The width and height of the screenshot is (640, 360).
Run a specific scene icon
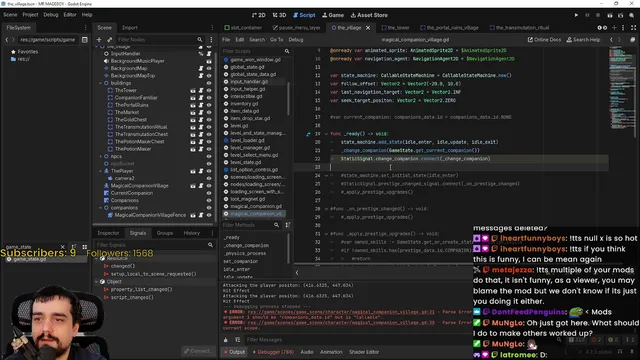point(620,15)
